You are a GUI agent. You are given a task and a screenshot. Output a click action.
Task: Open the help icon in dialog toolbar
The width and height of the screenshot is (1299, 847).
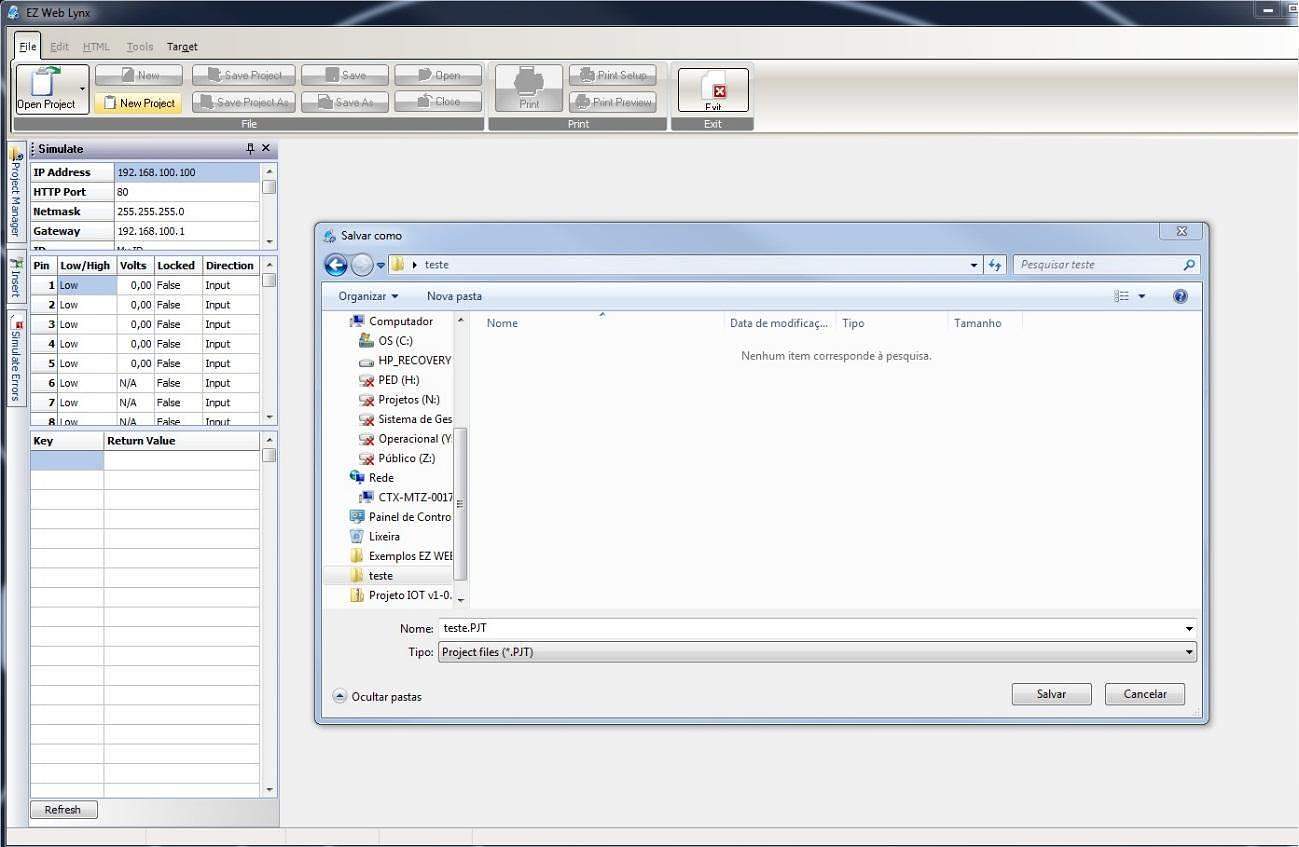(1180, 296)
